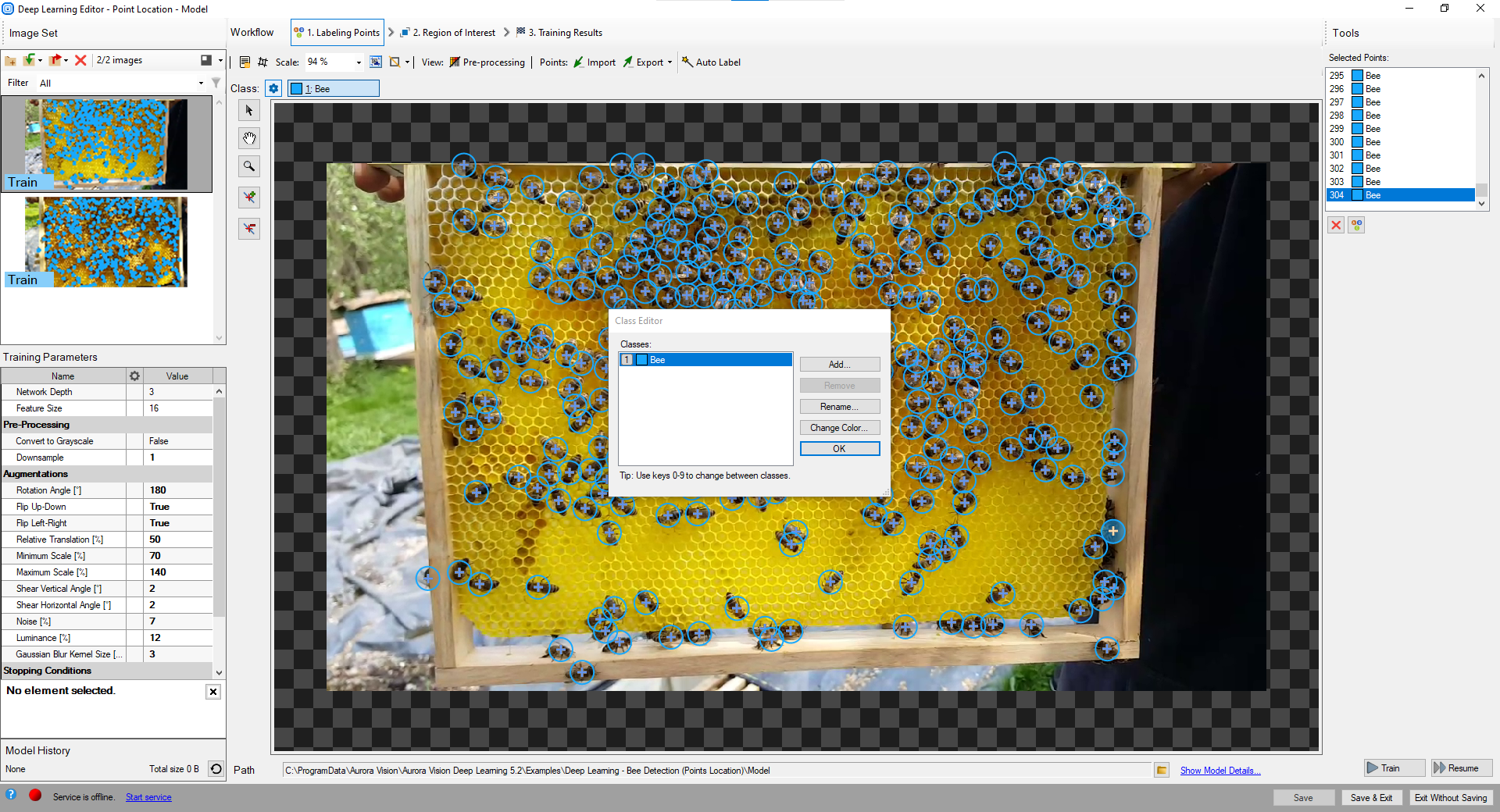Click the Auto Label wand icon
The height and width of the screenshot is (812, 1500).
[x=687, y=62]
